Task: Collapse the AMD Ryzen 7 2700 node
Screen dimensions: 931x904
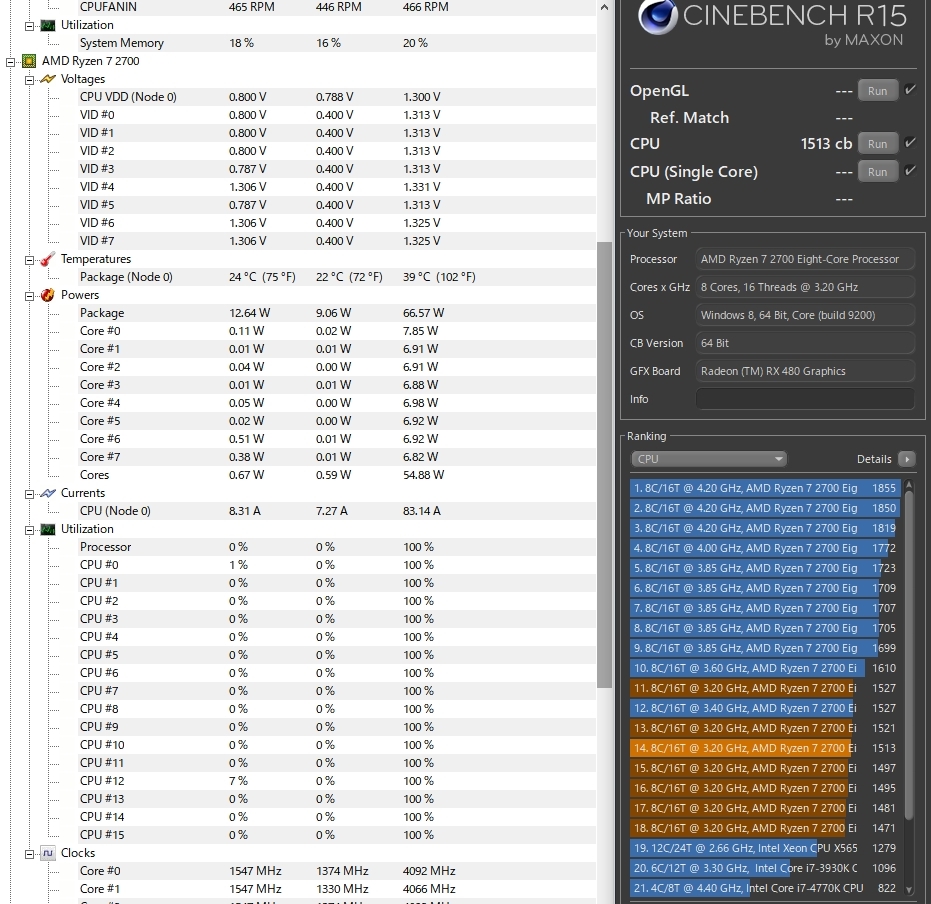Action: pos(10,62)
